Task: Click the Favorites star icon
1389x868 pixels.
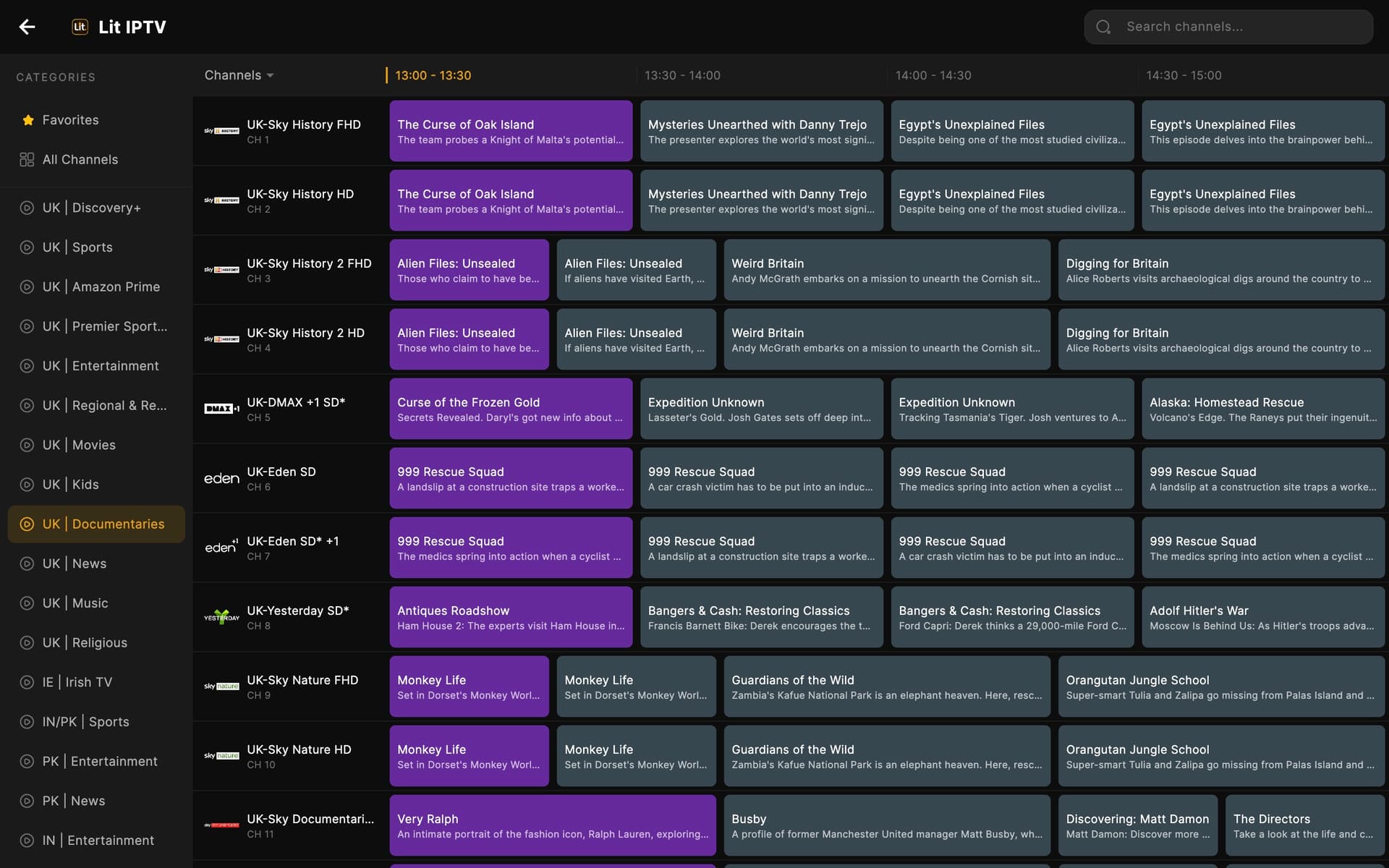Action: (x=28, y=120)
